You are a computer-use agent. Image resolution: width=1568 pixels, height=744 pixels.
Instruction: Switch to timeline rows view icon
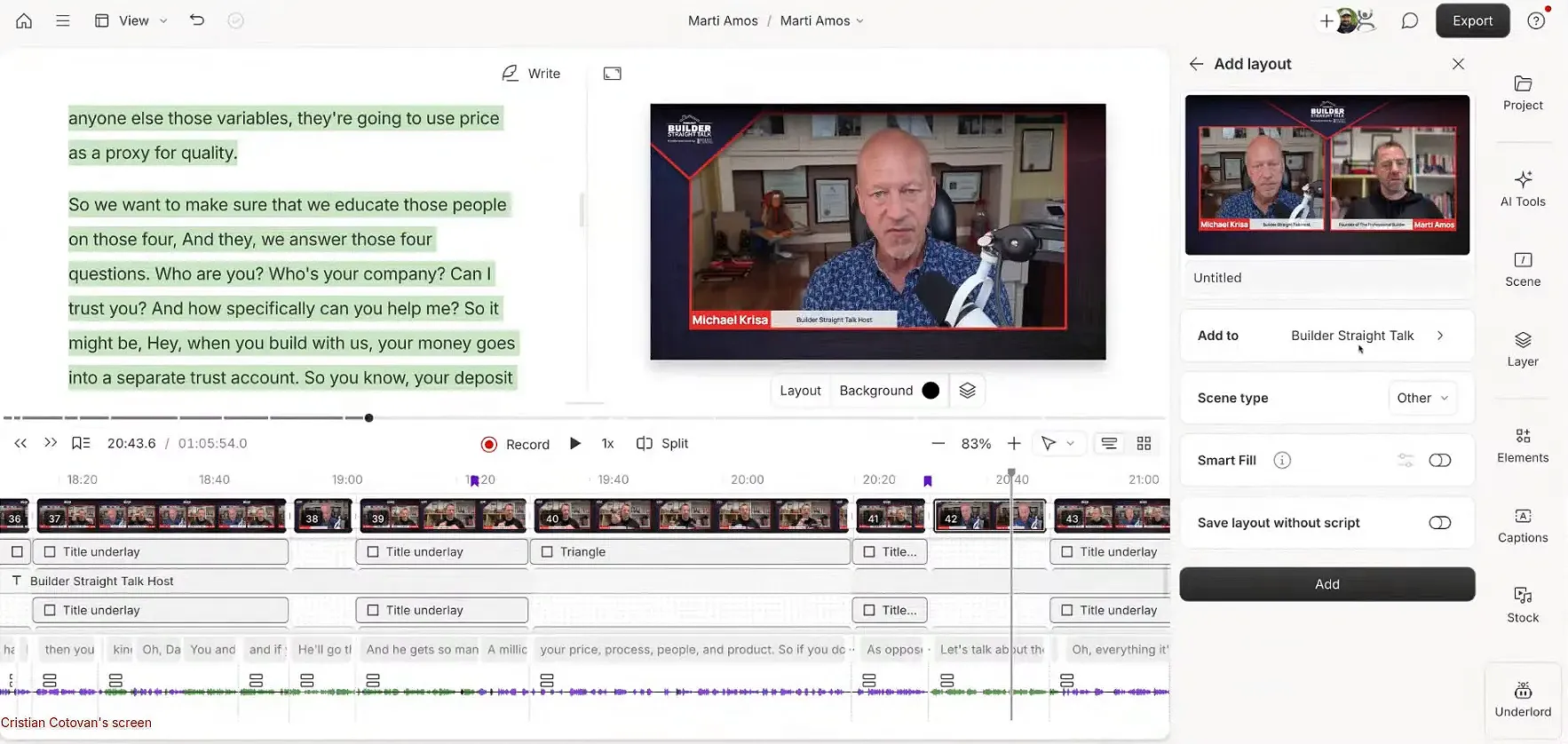pos(1109,443)
